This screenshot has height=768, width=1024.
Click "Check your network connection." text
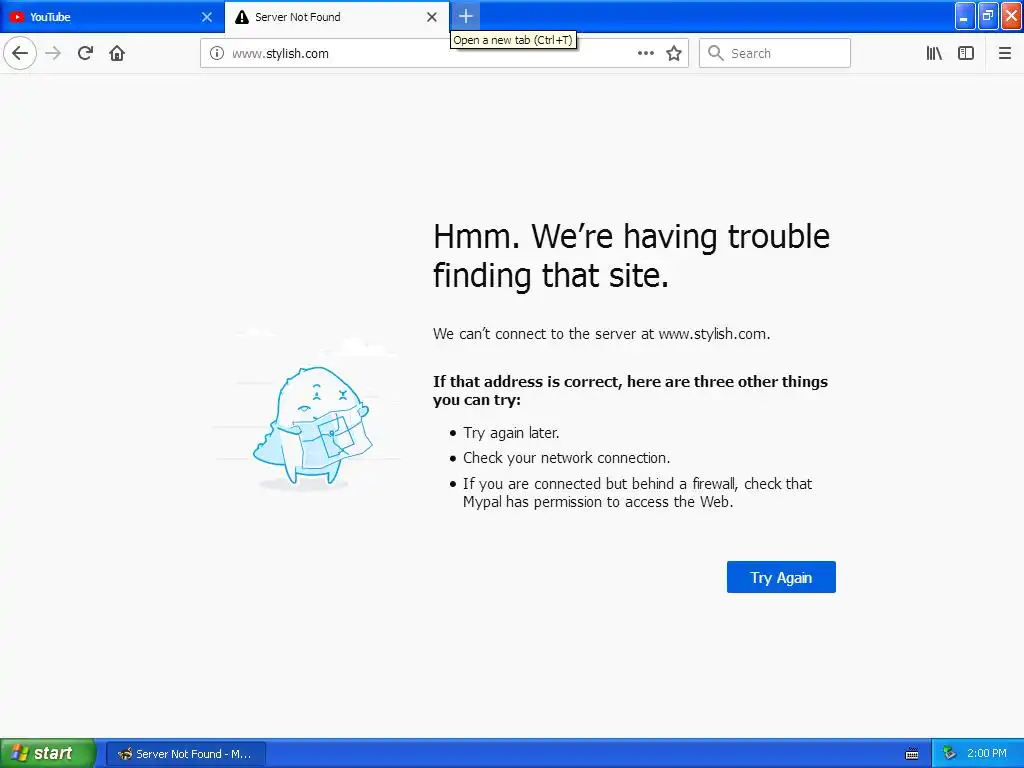pyautogui.click(x=567, y=458)
